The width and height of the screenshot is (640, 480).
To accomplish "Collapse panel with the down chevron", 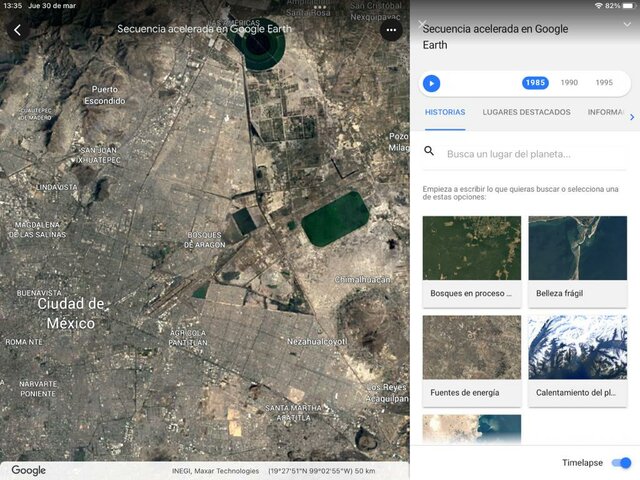I will pyautogui.click(x=627, y=25).
